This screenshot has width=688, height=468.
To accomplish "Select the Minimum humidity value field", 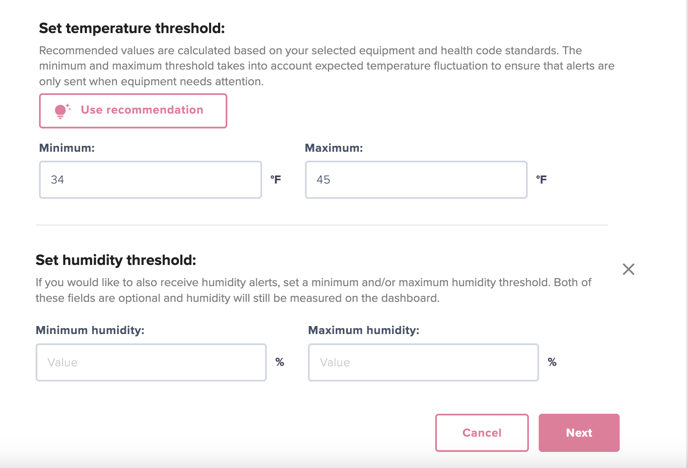I will point(151,362).
